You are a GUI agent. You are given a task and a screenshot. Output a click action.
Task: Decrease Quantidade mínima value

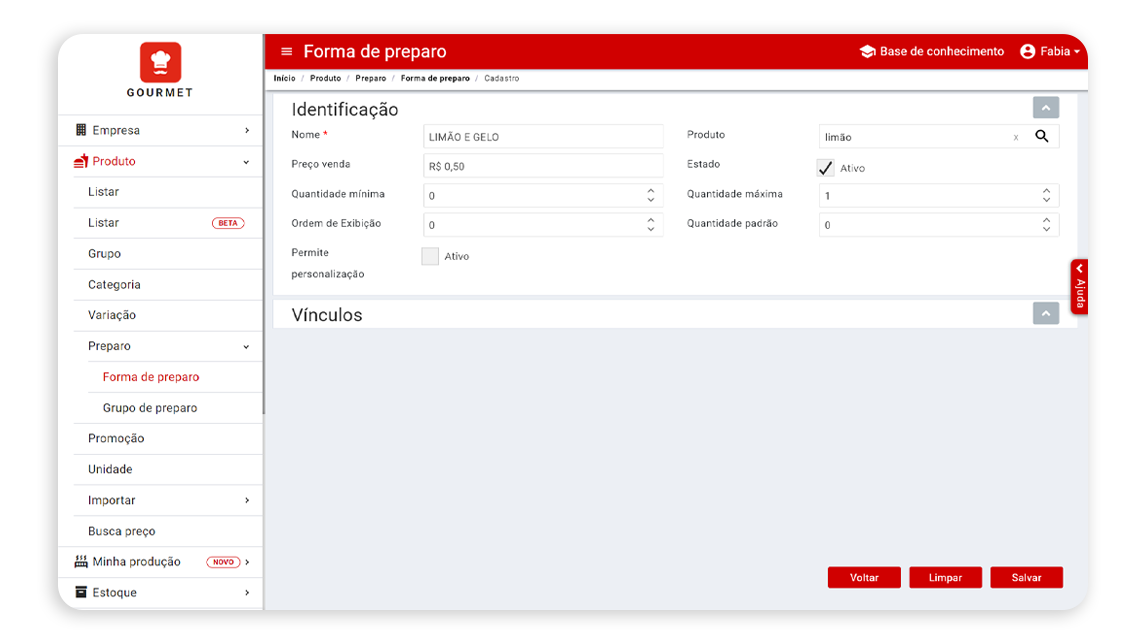(x=650, y=200)
